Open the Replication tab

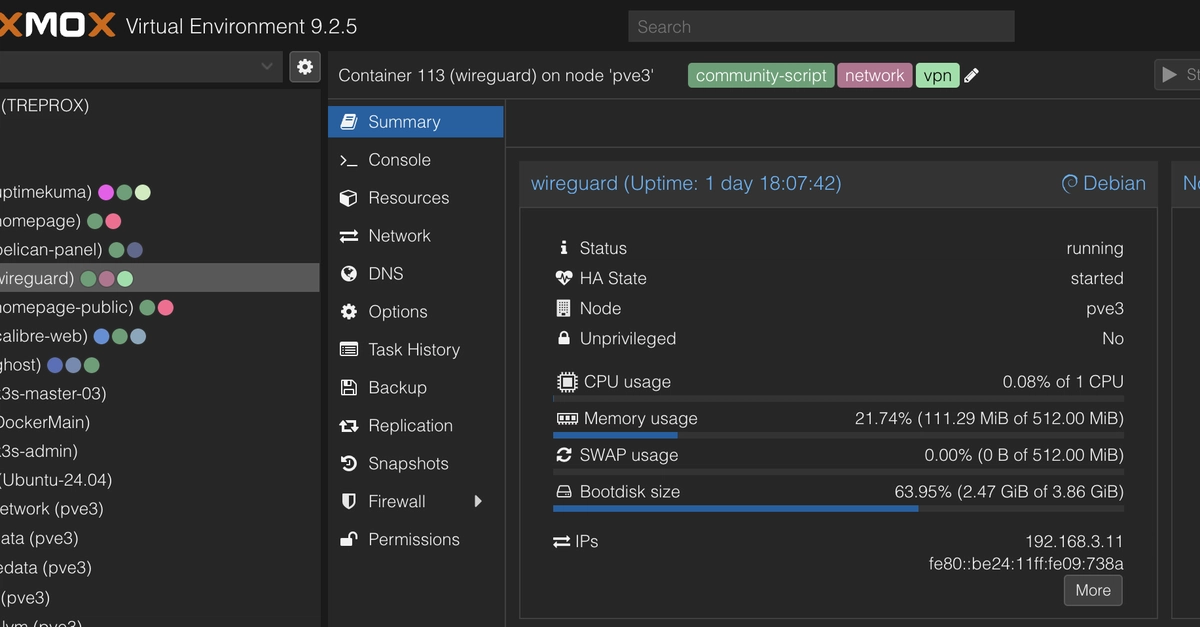(x=415, y=426)
